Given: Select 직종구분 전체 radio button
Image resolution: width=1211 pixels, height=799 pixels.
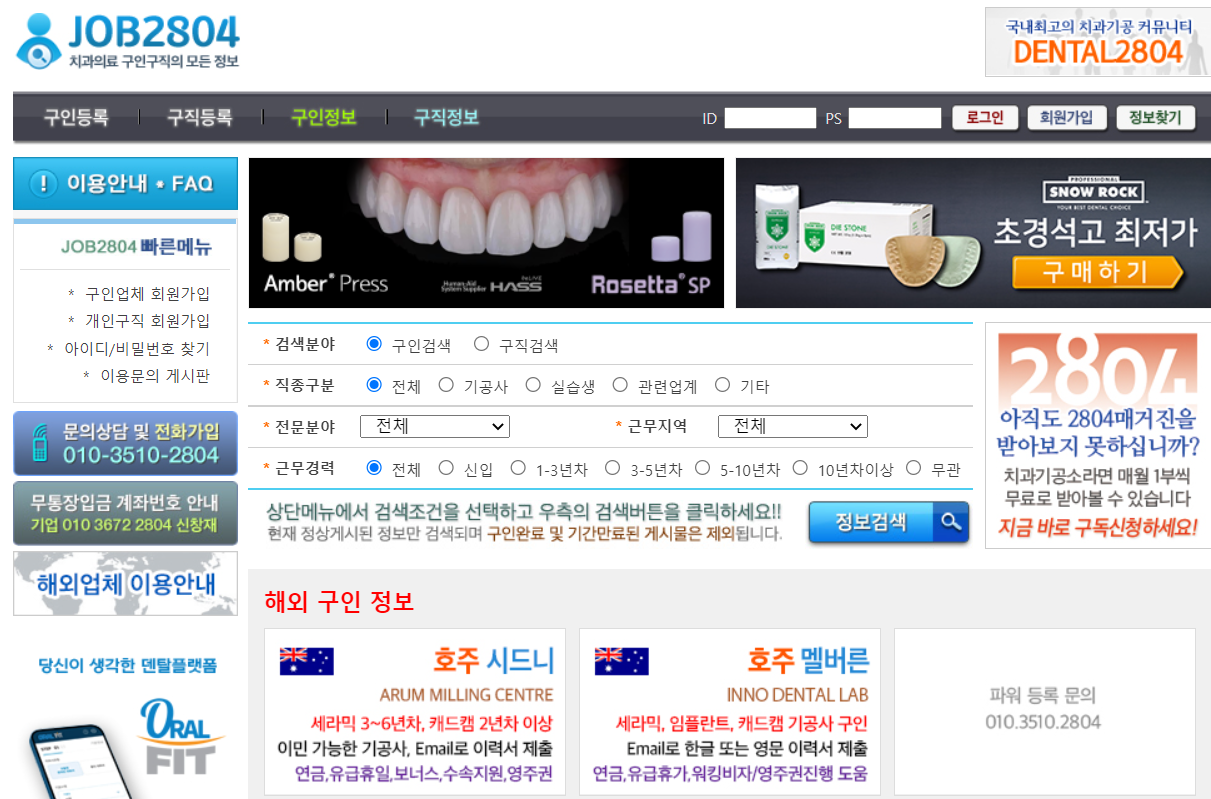Looking at the screenshot, I should point(374,384).
